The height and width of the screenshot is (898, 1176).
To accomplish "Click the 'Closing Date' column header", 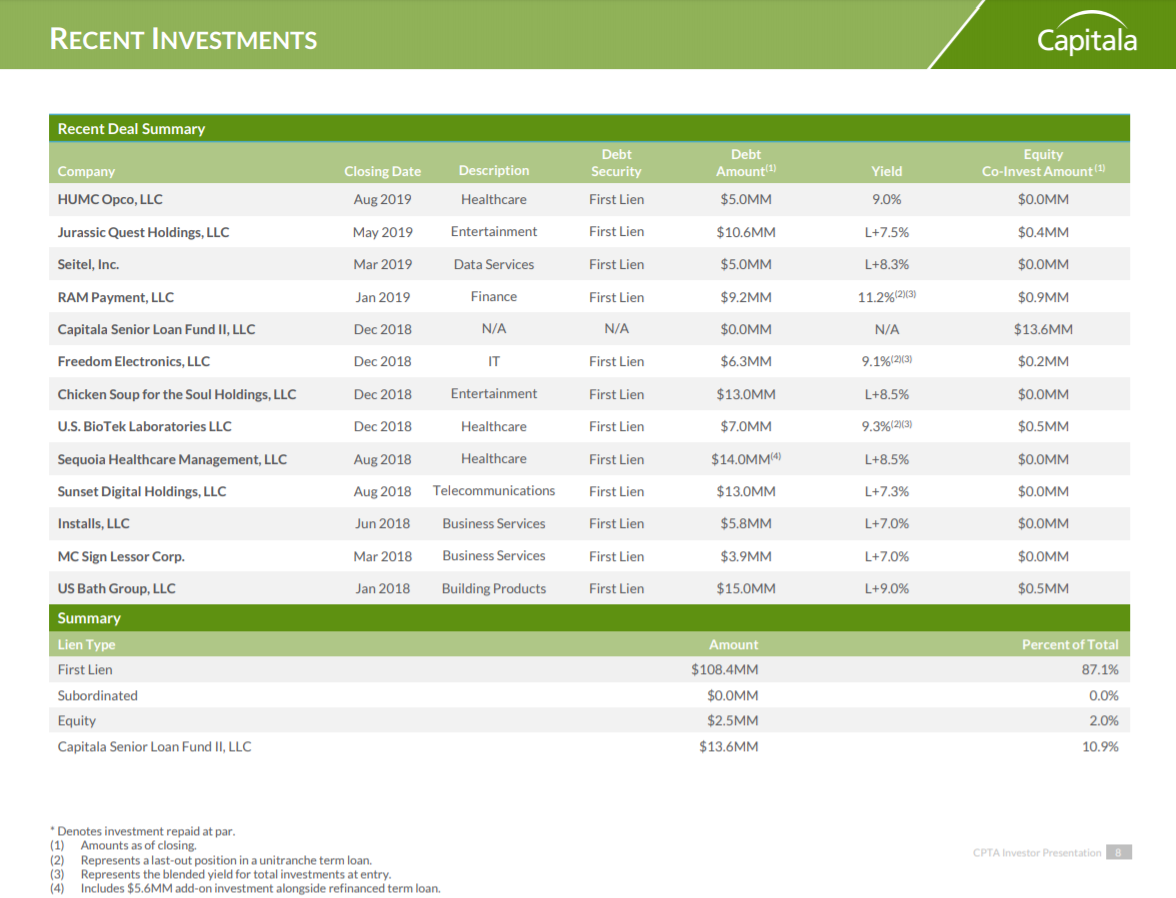I will point(382,171).
